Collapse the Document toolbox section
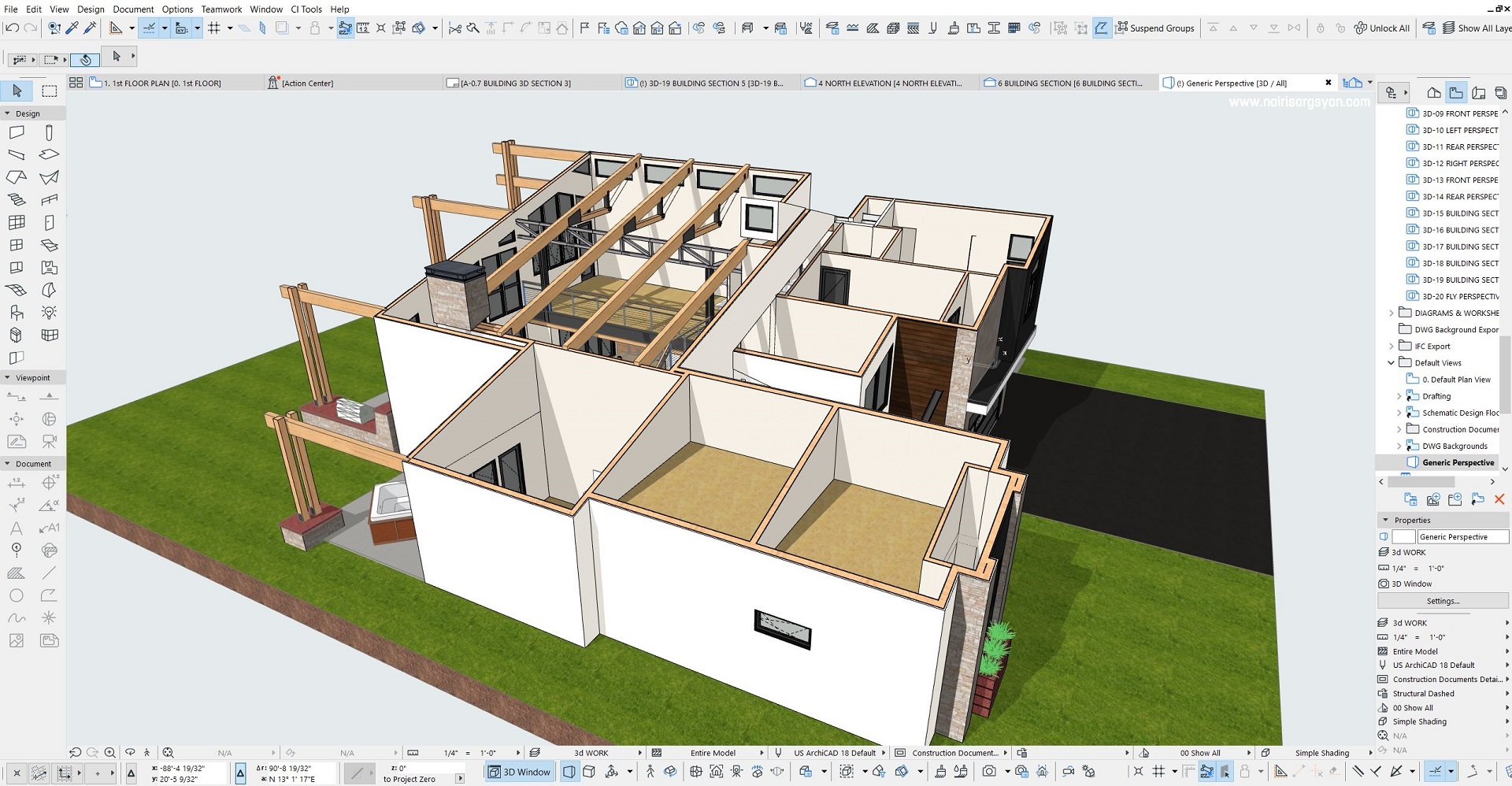 pos(7,464)
